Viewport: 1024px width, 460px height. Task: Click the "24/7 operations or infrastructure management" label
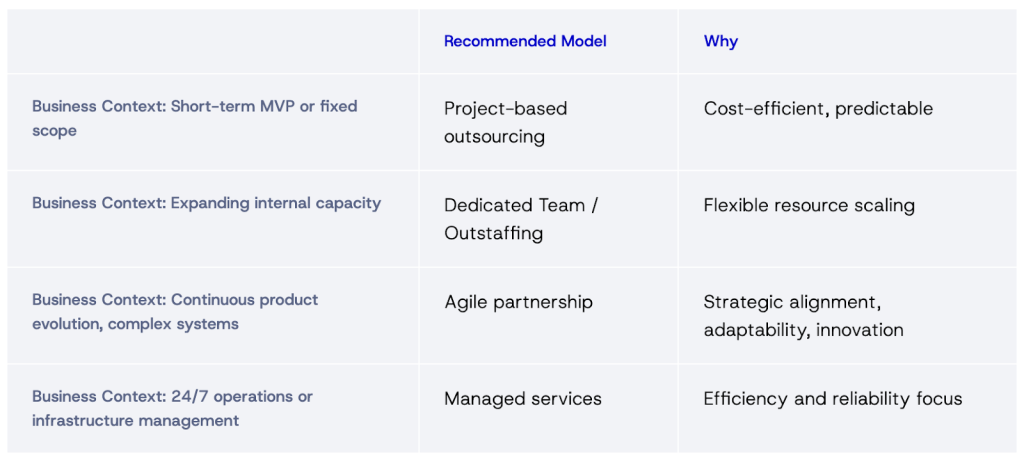click(172, 408)
